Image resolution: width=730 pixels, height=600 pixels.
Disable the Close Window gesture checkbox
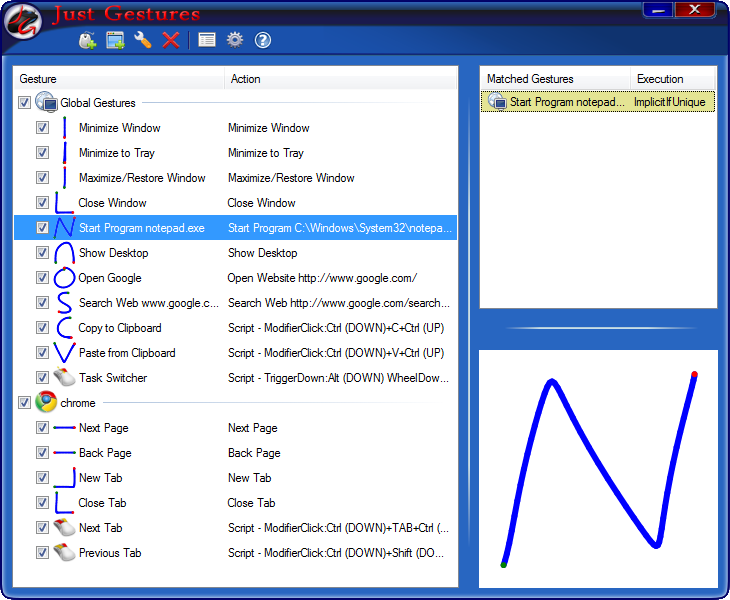(42, 202)
